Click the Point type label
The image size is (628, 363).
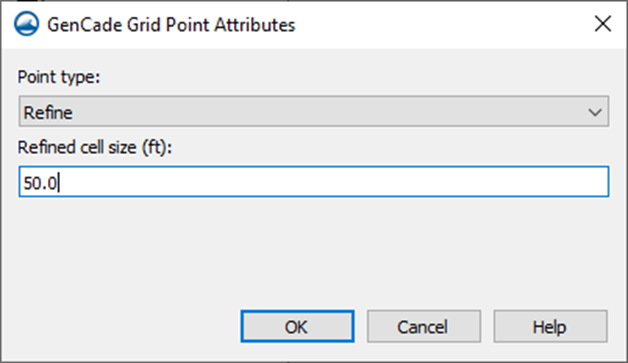pos(58,77)
